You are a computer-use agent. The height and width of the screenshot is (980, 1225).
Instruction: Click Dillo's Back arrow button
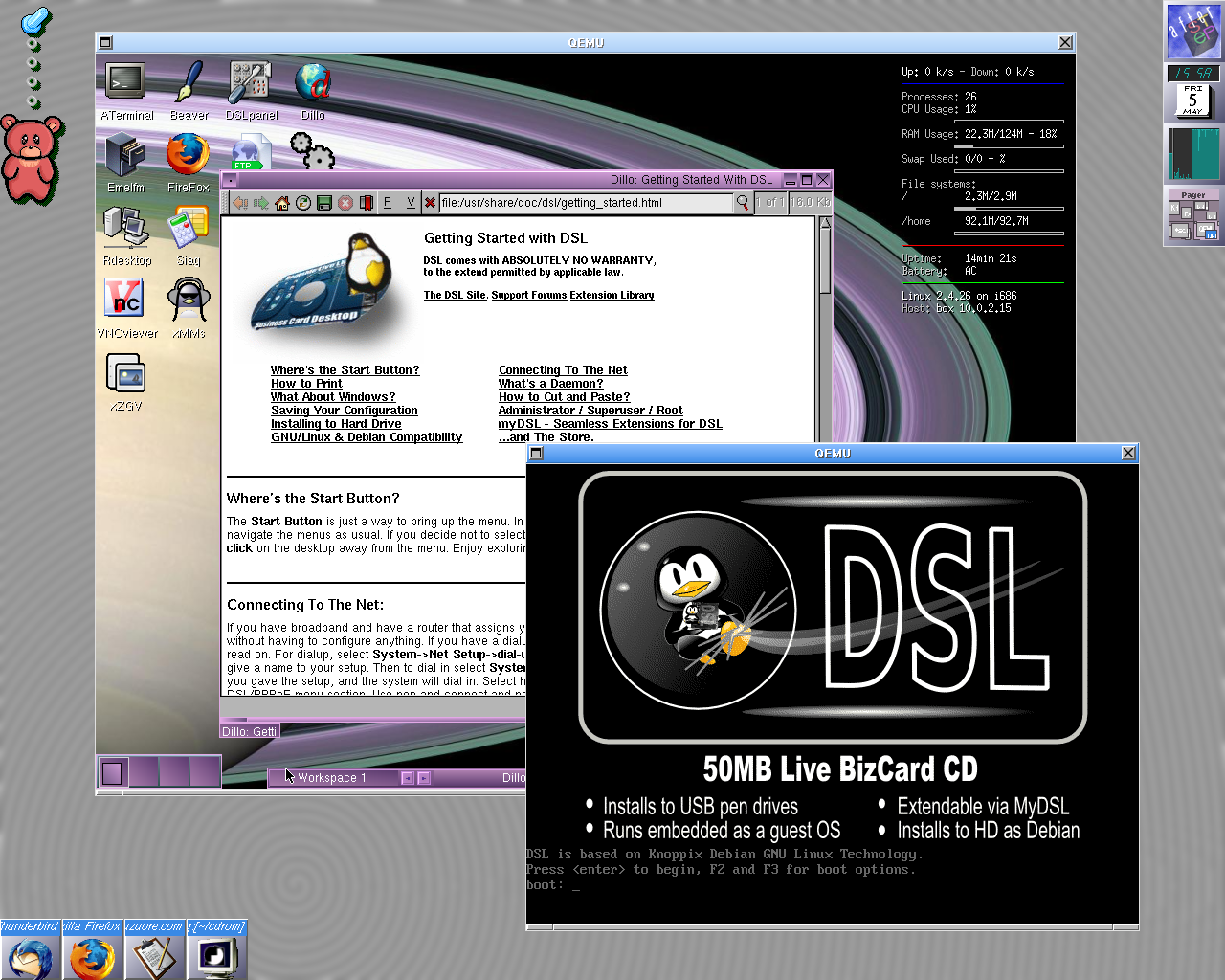tap(240, 203)
